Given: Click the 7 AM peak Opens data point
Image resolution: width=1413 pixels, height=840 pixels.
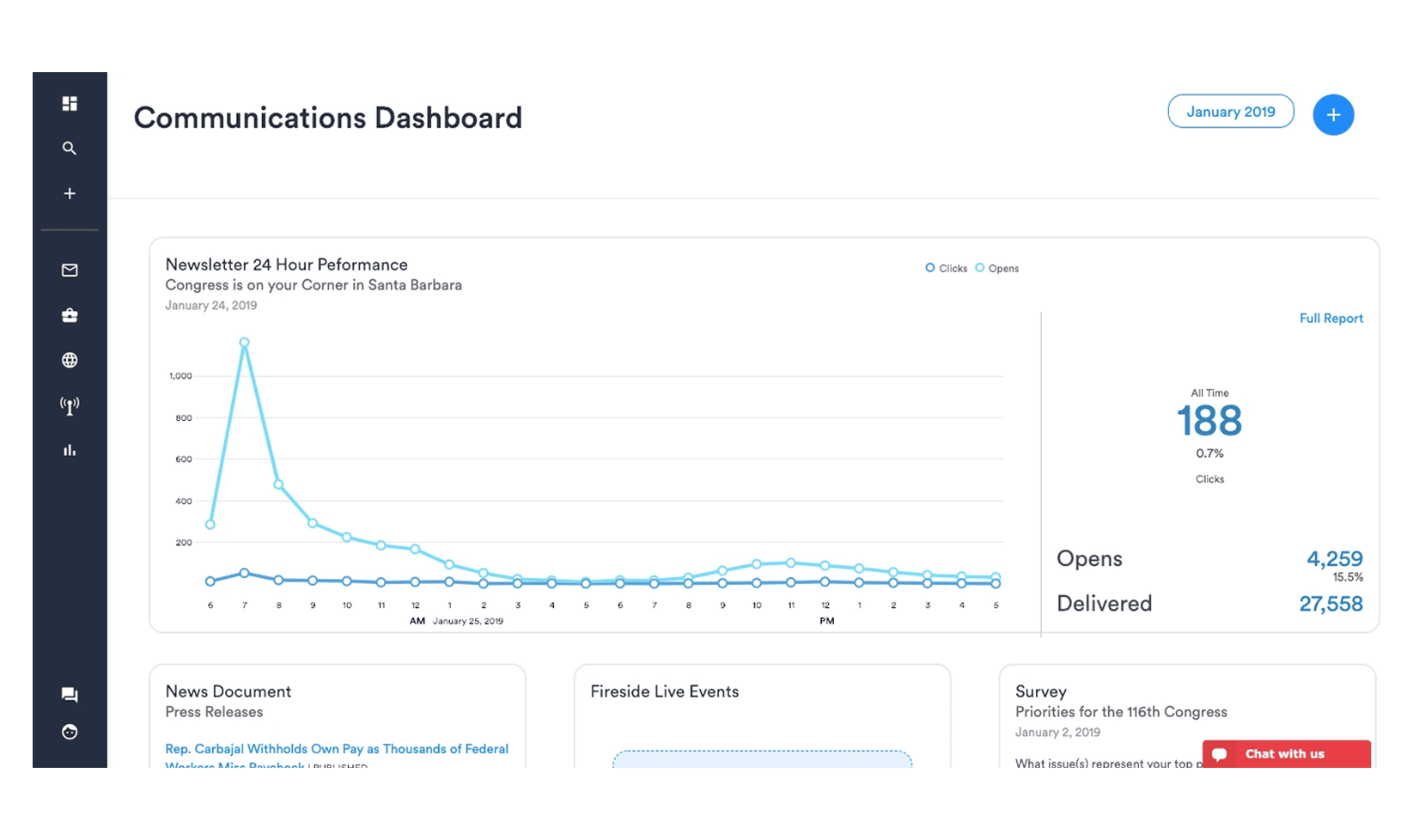Looking at the screenshot, I should [245, 343].
